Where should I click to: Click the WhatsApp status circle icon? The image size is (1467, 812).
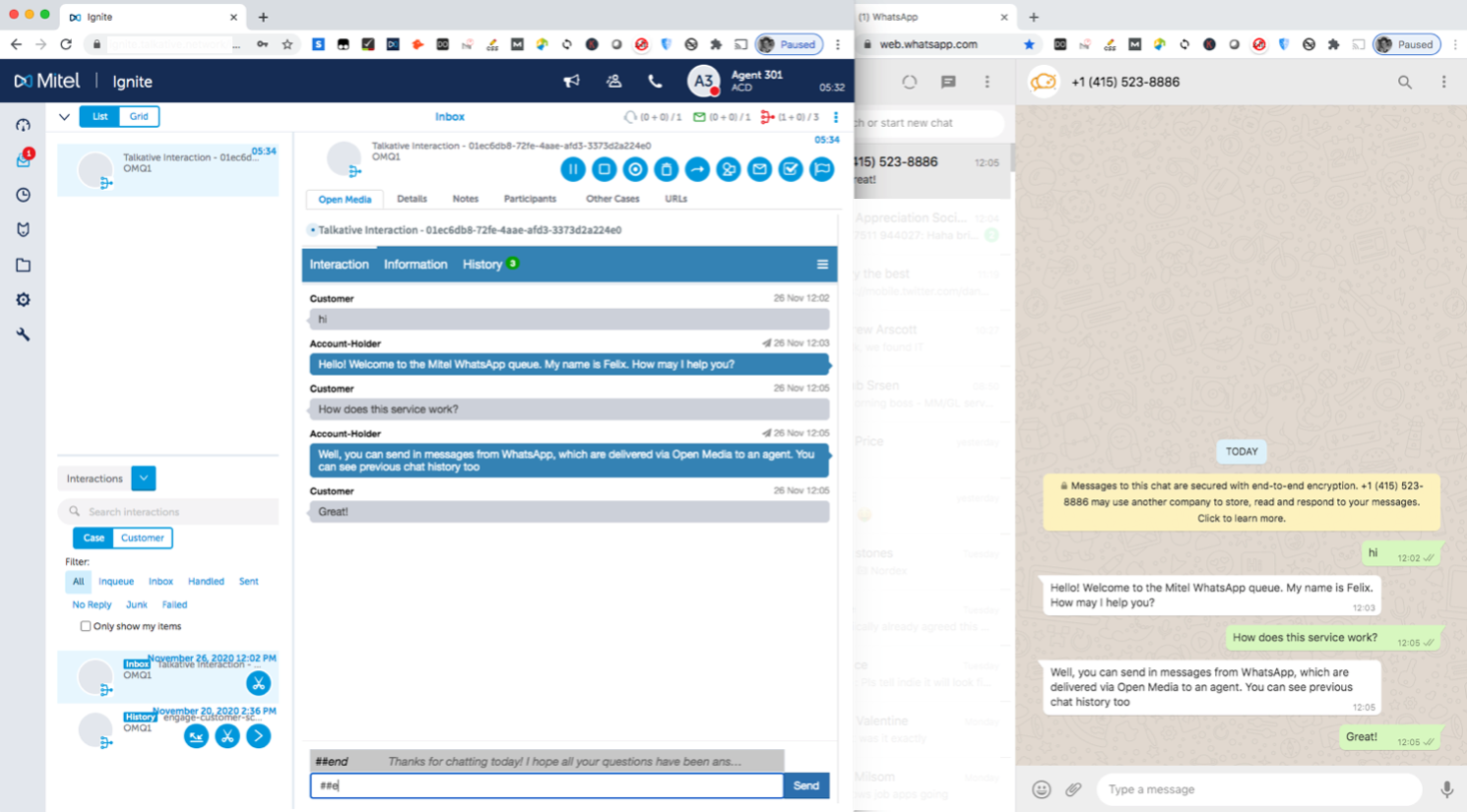coord(909,83)
